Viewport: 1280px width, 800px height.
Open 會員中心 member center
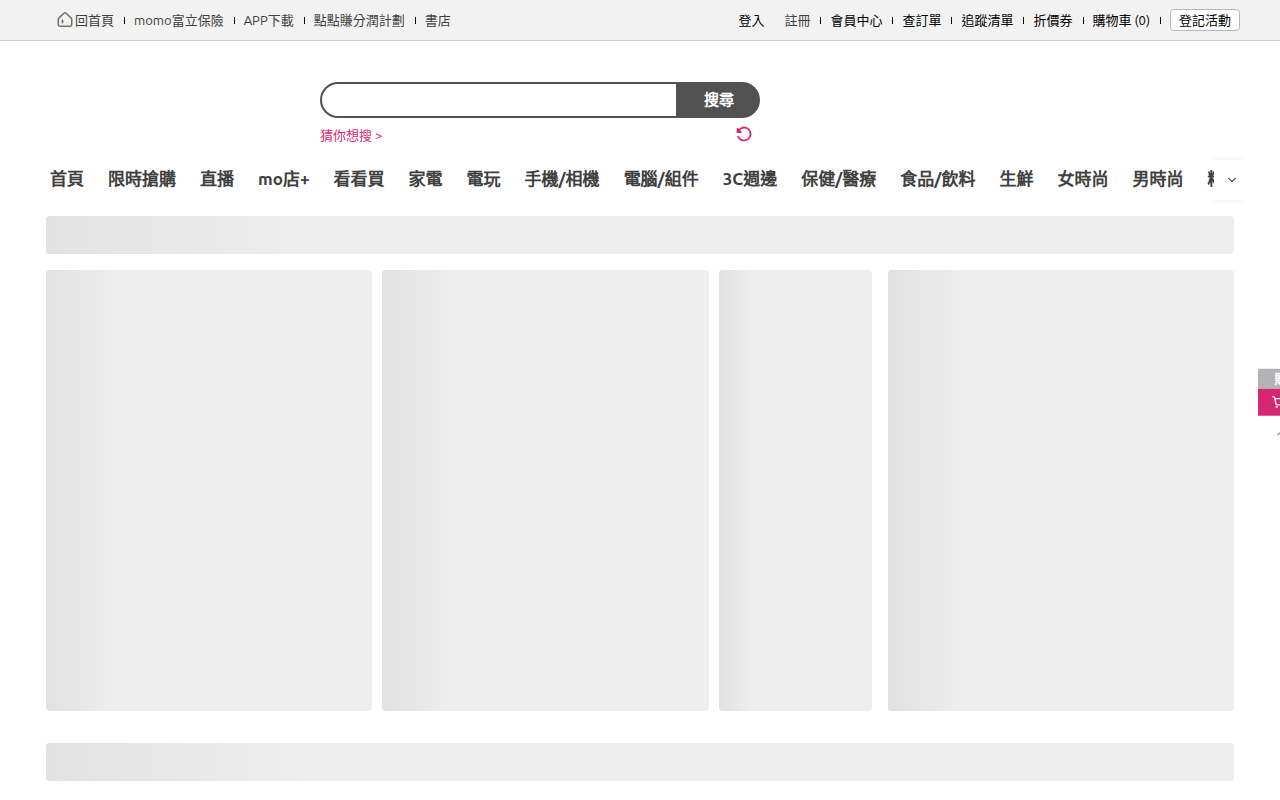point(856,20)
